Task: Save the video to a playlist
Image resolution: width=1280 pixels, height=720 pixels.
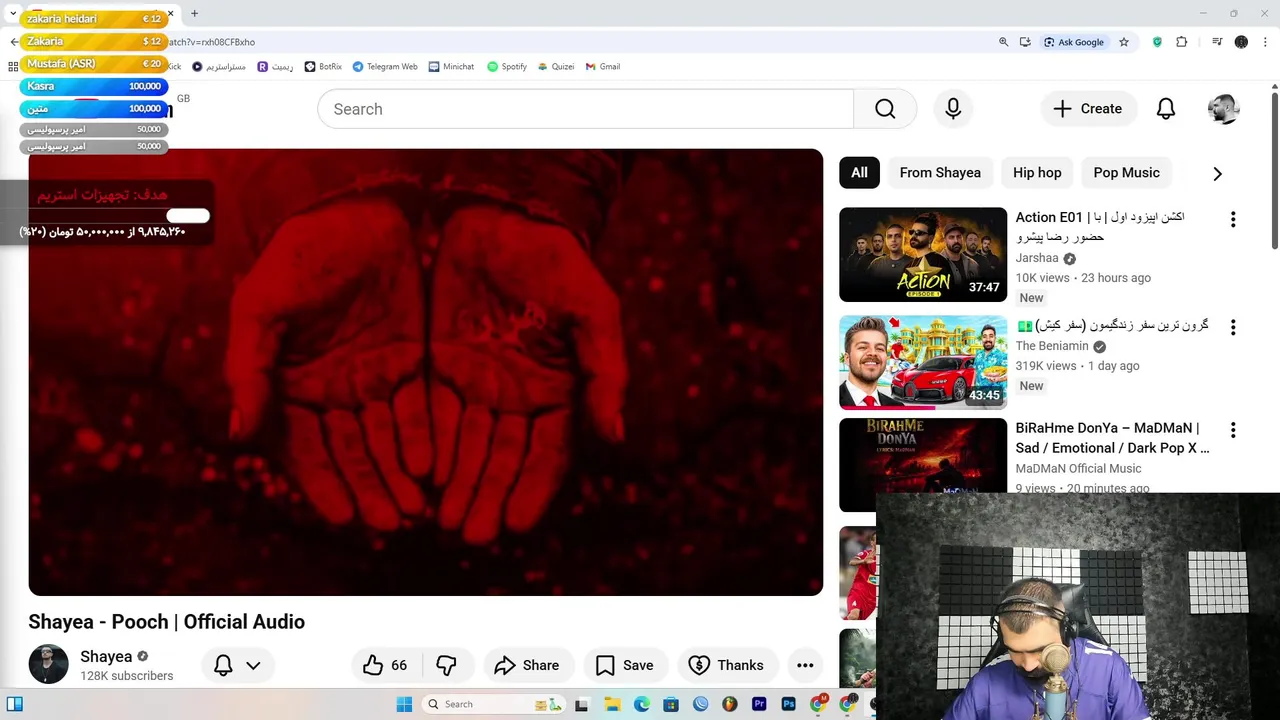Action: coord(625,665)
